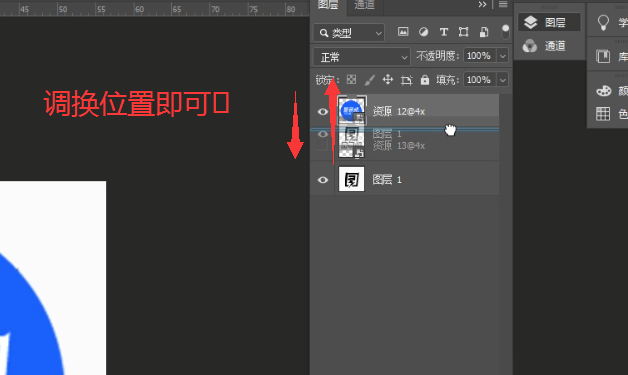Lock image pixels brush icon
This screenshot has width=628, height=375.
coord(369,80)
